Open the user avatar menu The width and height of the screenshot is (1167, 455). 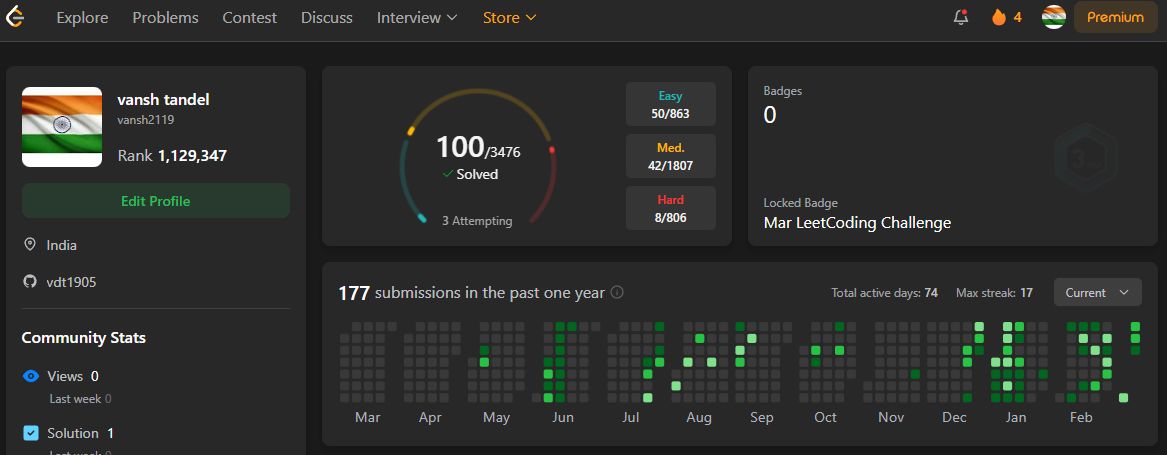(1053, 17)
